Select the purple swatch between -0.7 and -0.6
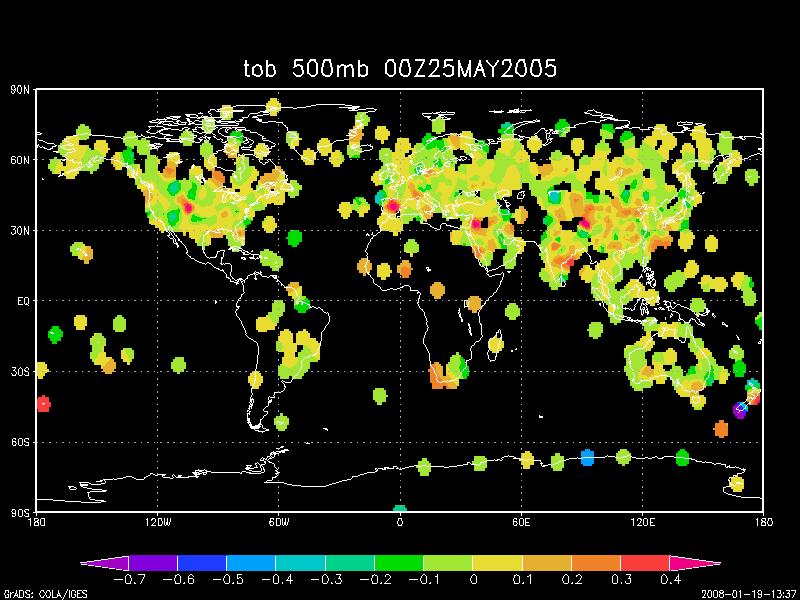Viewport: 800px width, 600px height. click(153, 563)
